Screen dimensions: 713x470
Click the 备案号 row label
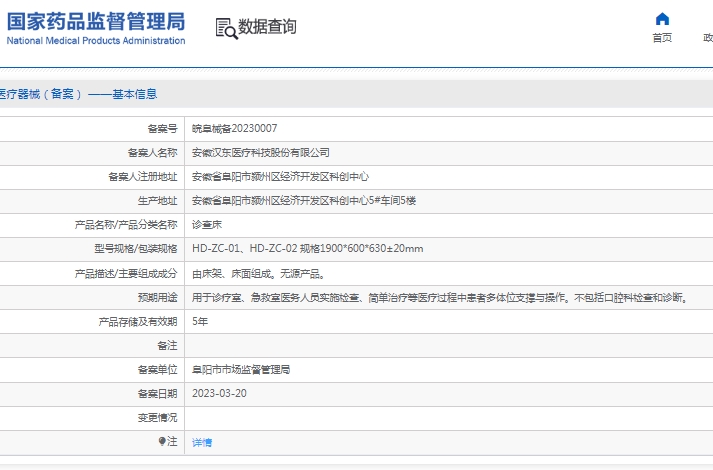pyautogui.click(x=162, y=129)
